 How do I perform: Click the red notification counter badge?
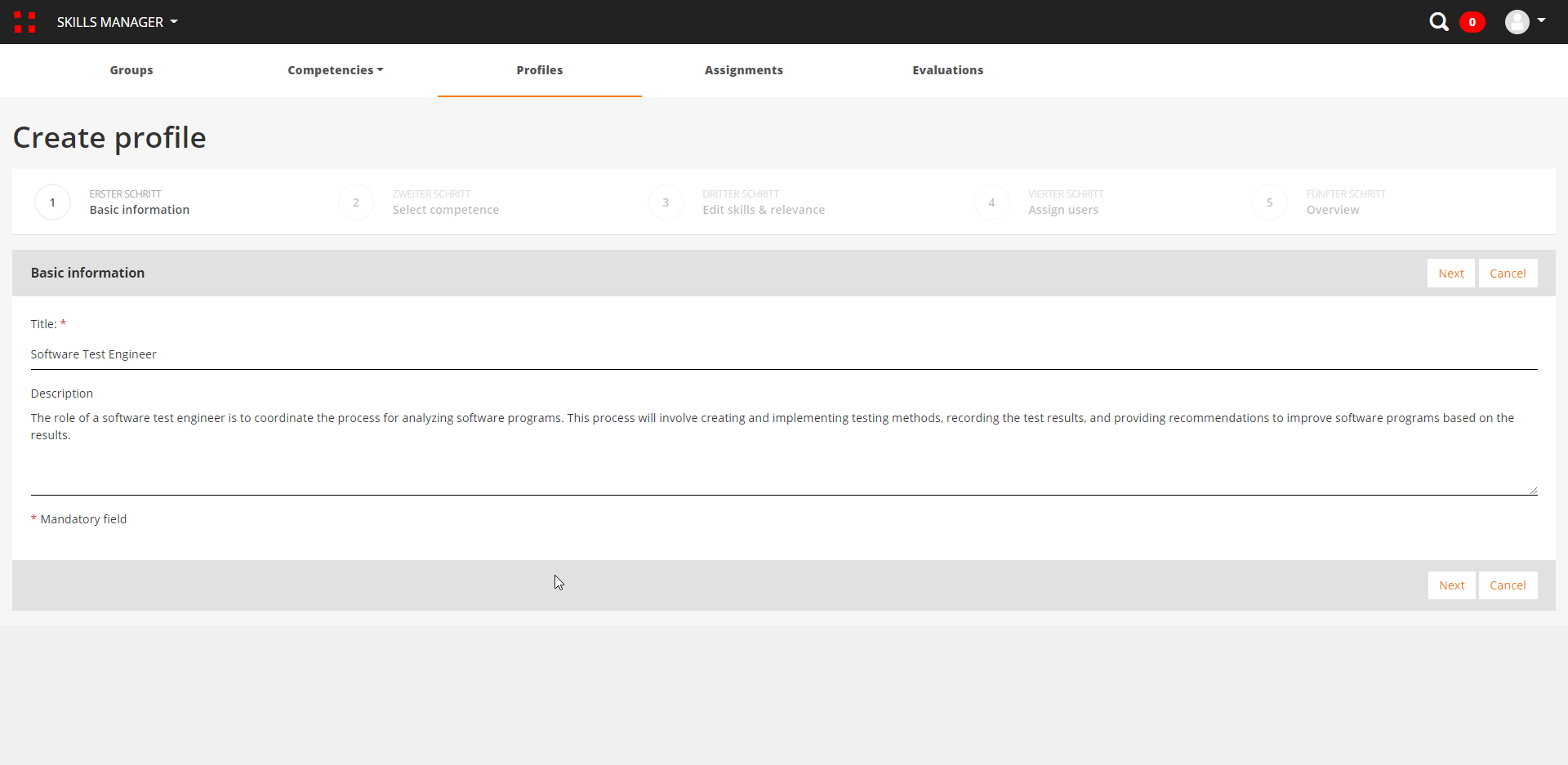[x=1472, y=22]
